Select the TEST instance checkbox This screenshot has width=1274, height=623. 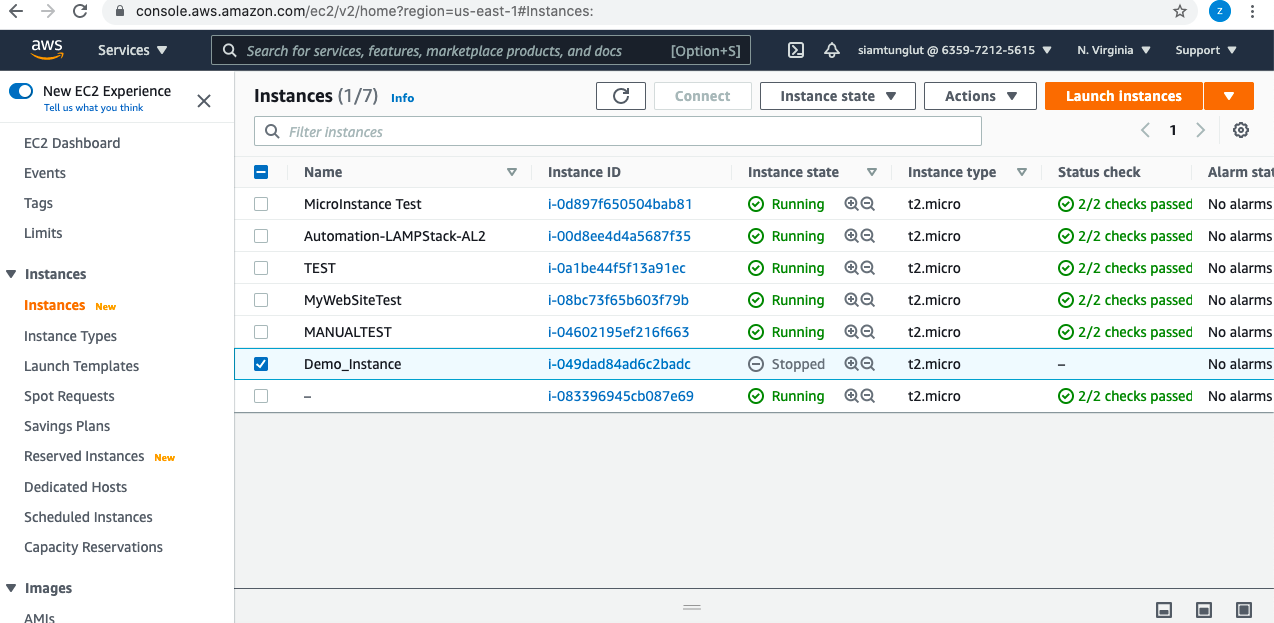tap(261, 268)
